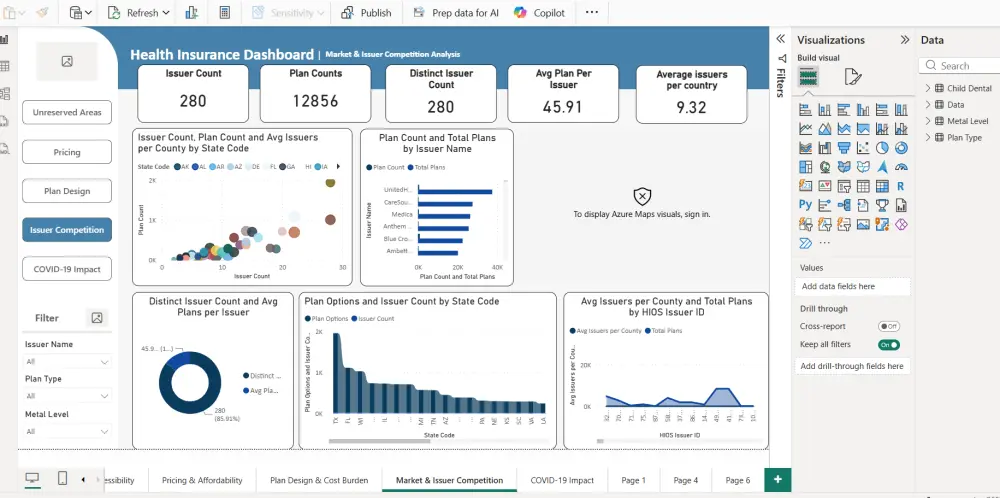Show next State Code legend entries
The image size is (1000, 498).
(338, 166)
